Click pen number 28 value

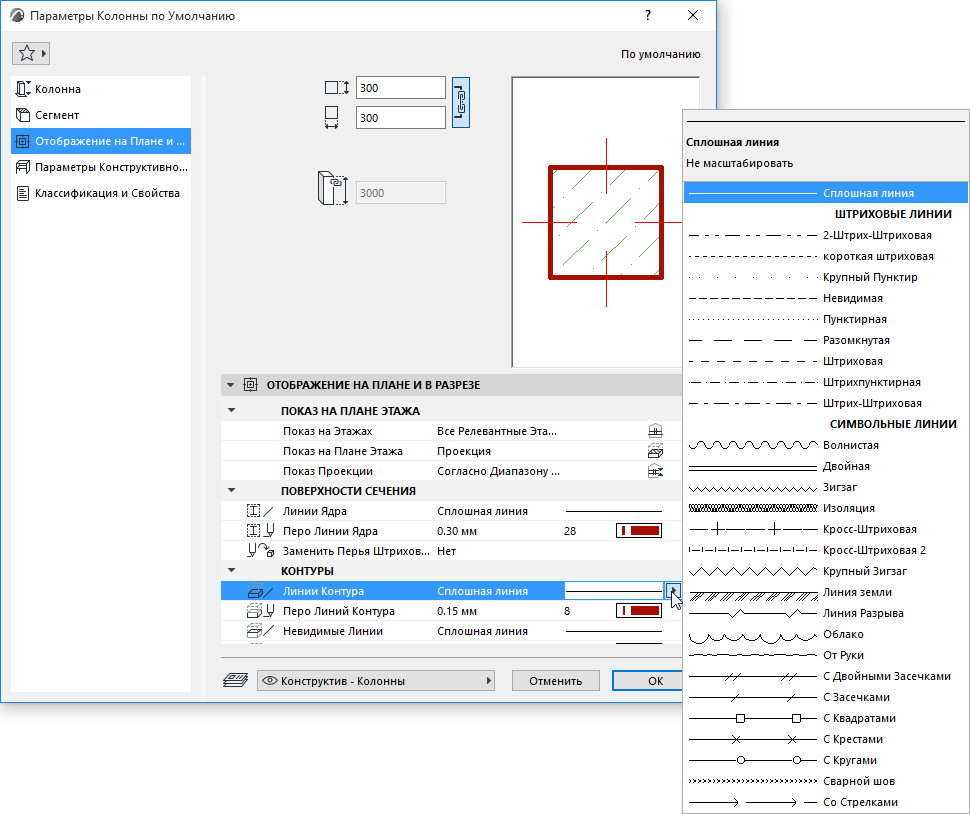tap(570, 531)
